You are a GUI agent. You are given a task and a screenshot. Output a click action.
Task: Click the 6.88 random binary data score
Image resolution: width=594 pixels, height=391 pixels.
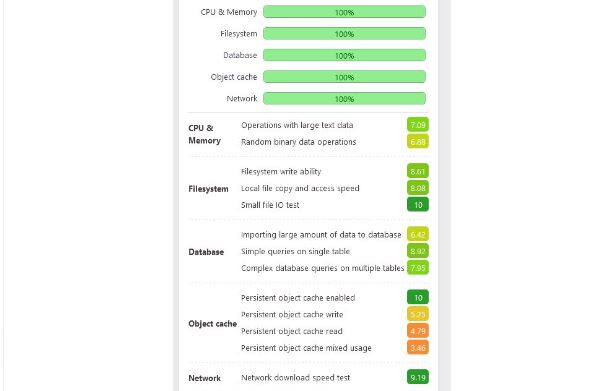click(418, 142)
